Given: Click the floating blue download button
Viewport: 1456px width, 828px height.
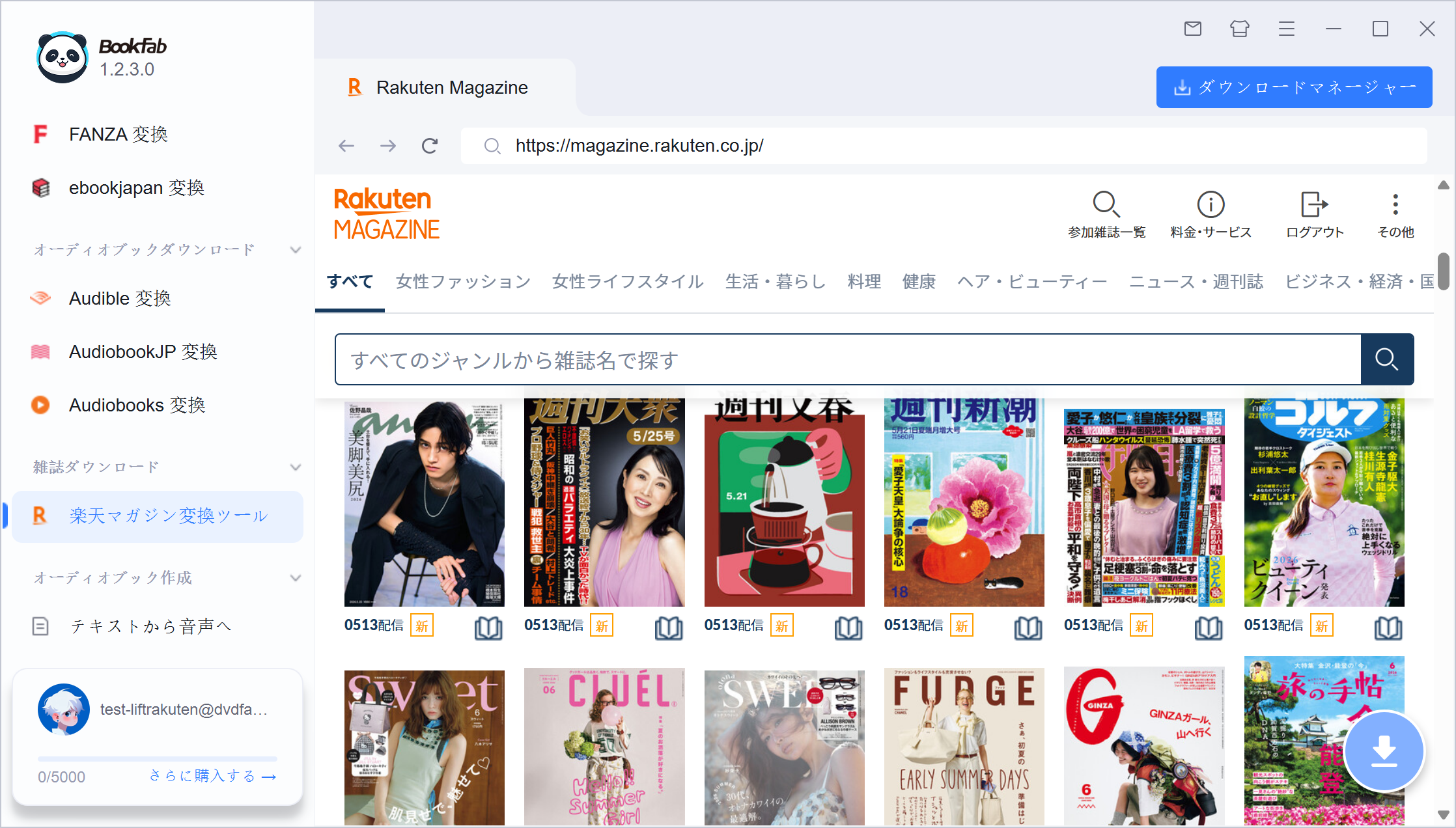Looking at the screenshot, I should point(1384,751).
